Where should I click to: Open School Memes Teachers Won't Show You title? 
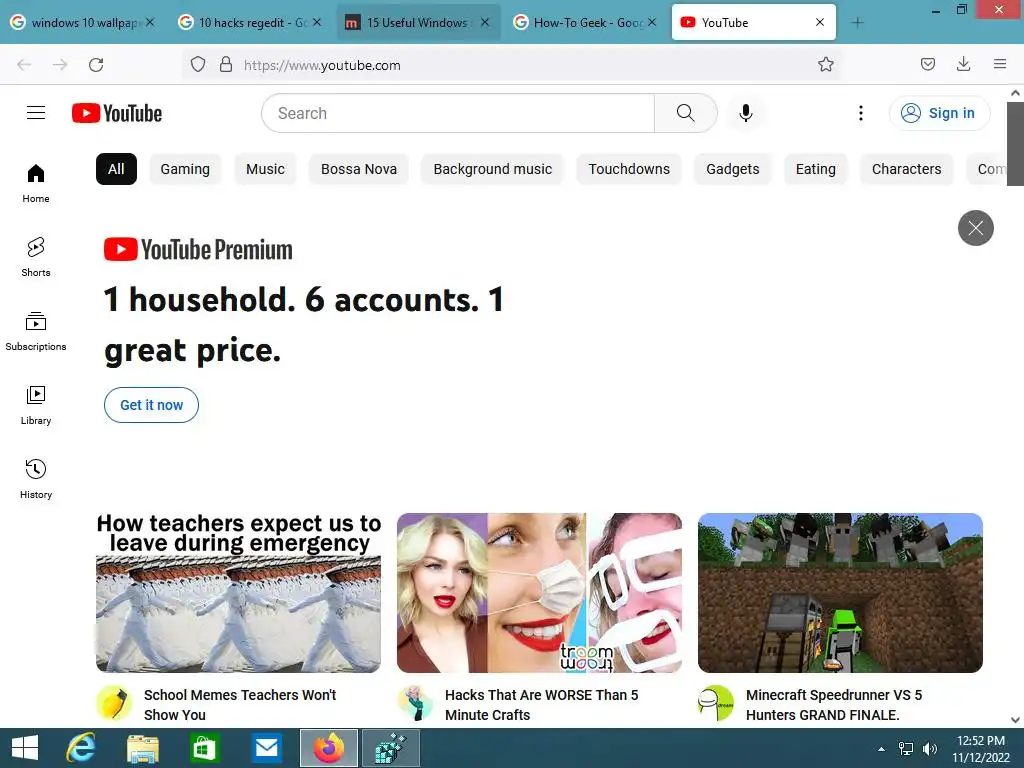pyautogui.click(x=240, y=705)
